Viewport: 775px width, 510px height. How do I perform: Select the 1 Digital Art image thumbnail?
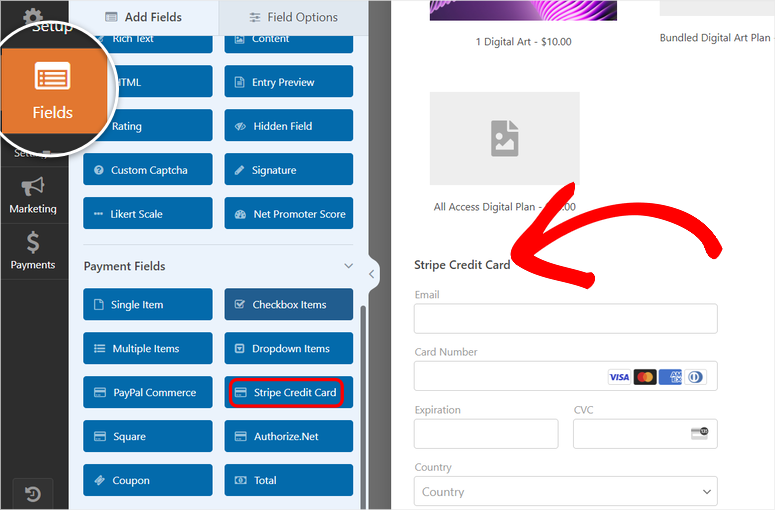pos(523,10)
